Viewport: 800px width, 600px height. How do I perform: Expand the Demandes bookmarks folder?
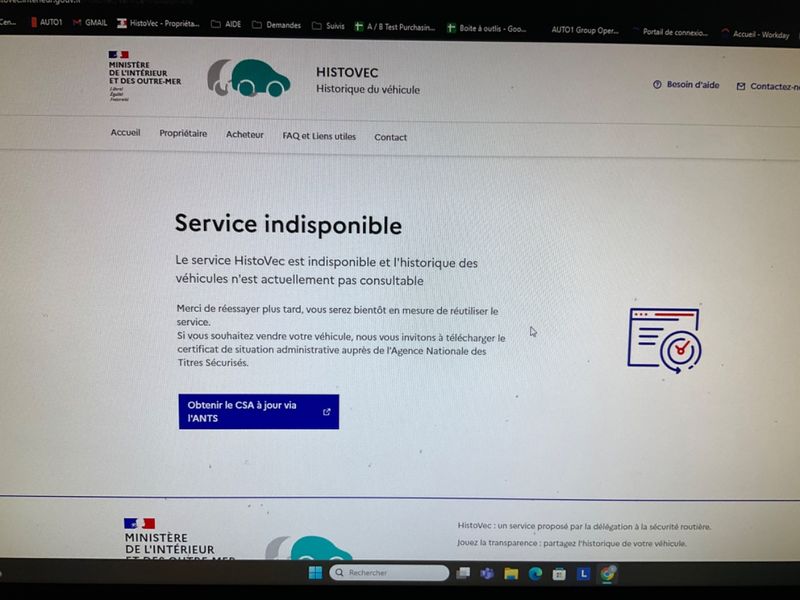[277, 25]
